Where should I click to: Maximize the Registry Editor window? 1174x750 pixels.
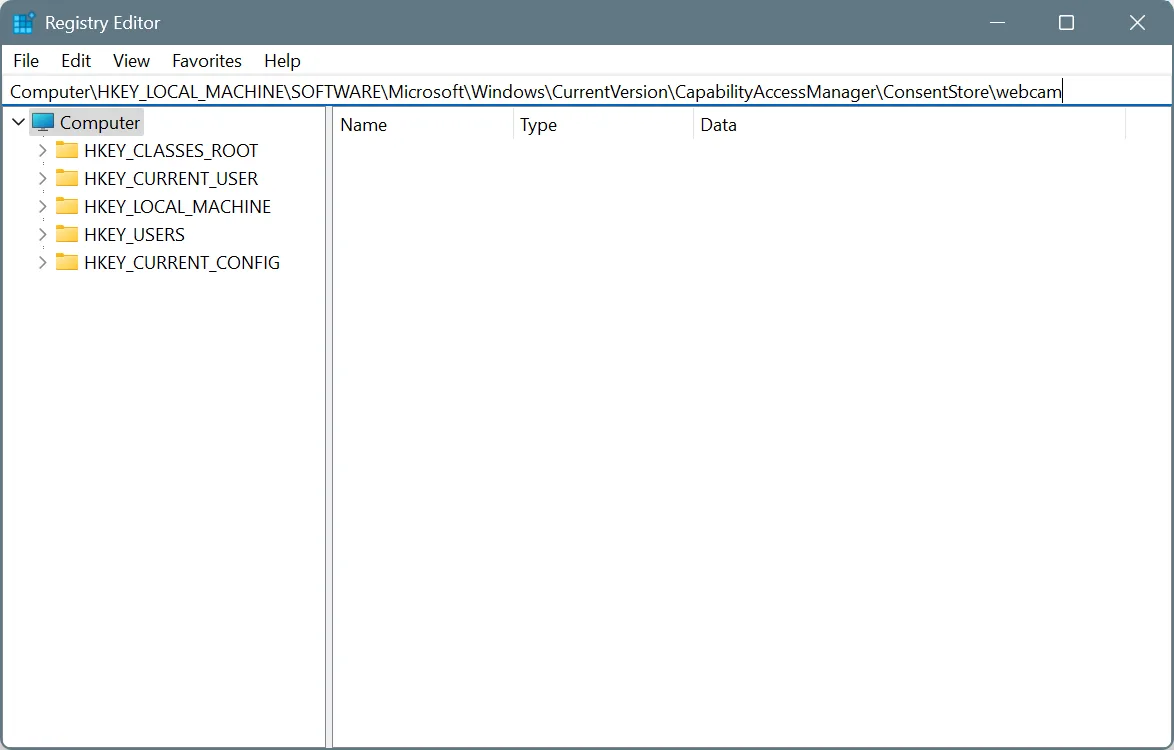[x=1066, y=22]
